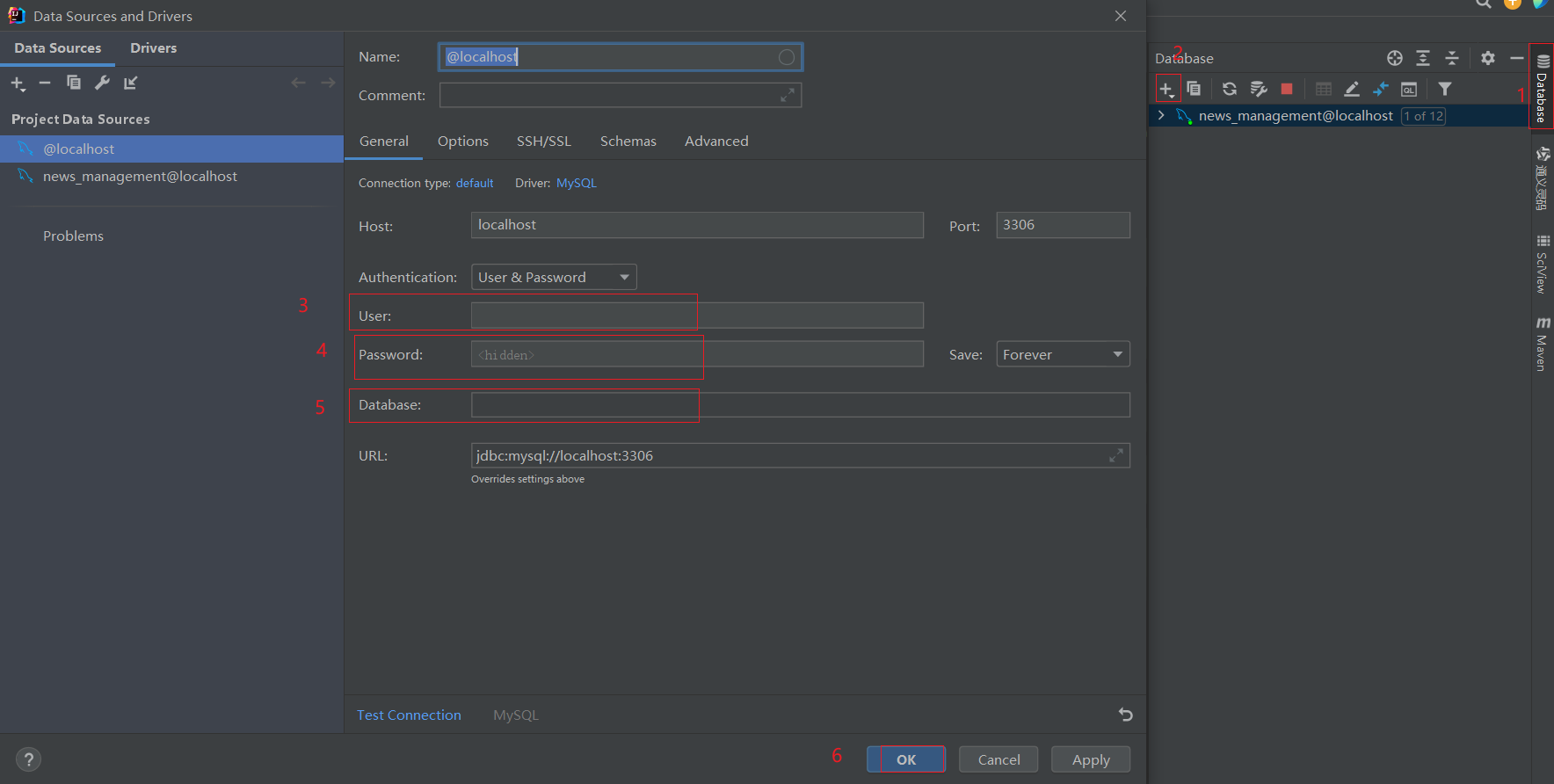This screenshot has height=784, width=1554.
Task: Open the Save Forever dropdown
Action: click(1063, 354)
